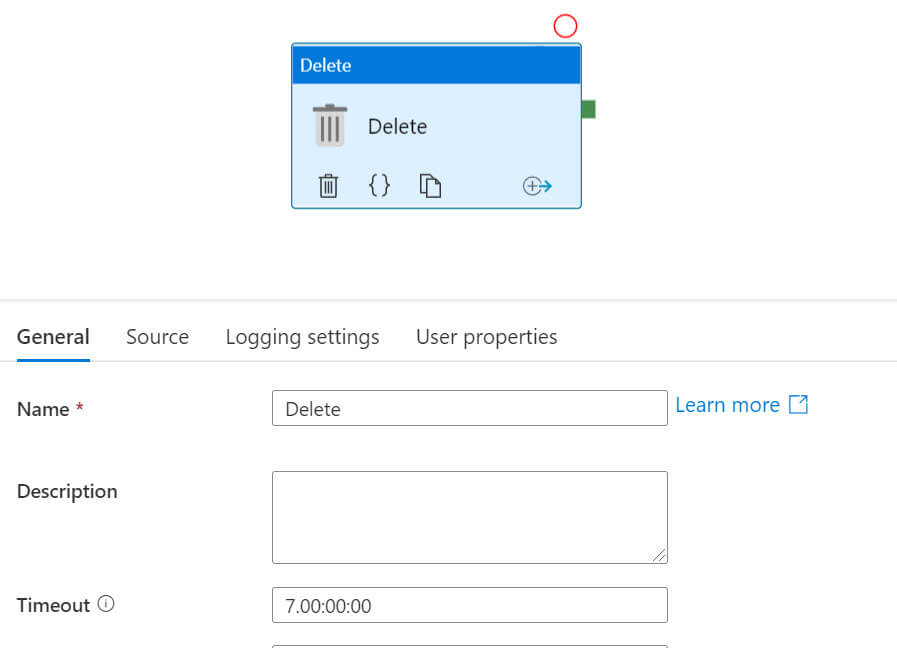Click the info icon beside Timeout
897x648 pixels.
[x=106, y=604]
